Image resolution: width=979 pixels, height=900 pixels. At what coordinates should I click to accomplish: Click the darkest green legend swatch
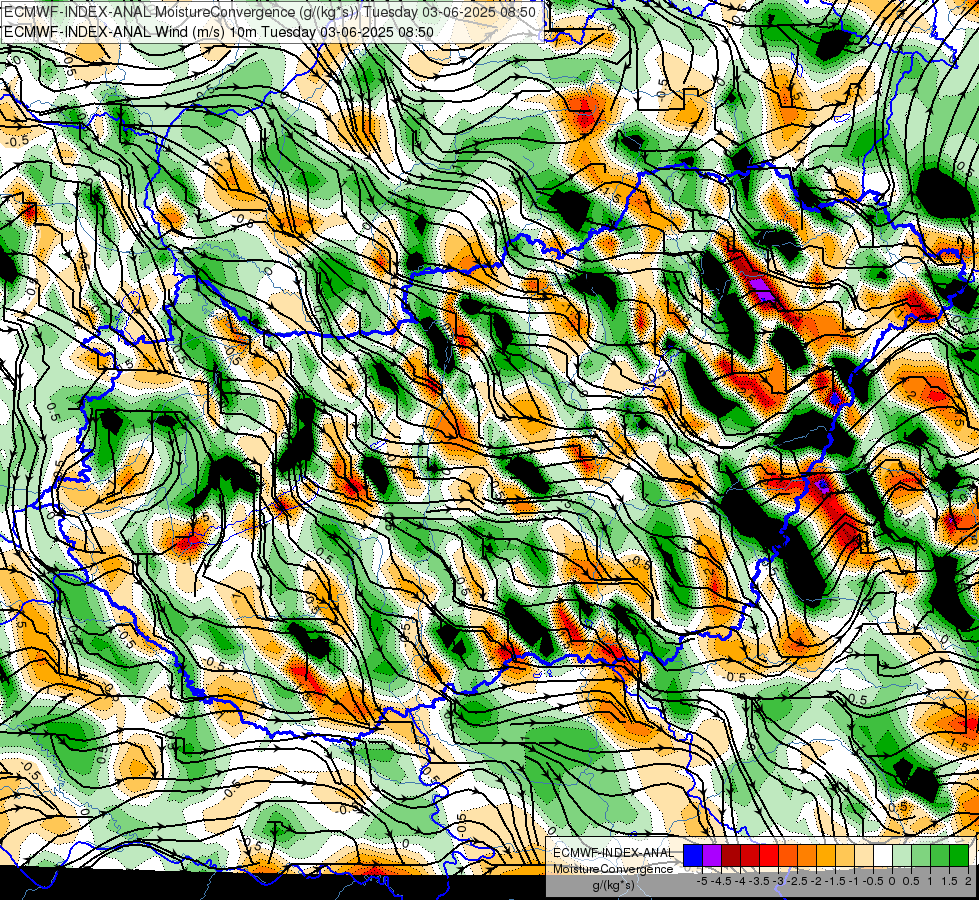959,855
